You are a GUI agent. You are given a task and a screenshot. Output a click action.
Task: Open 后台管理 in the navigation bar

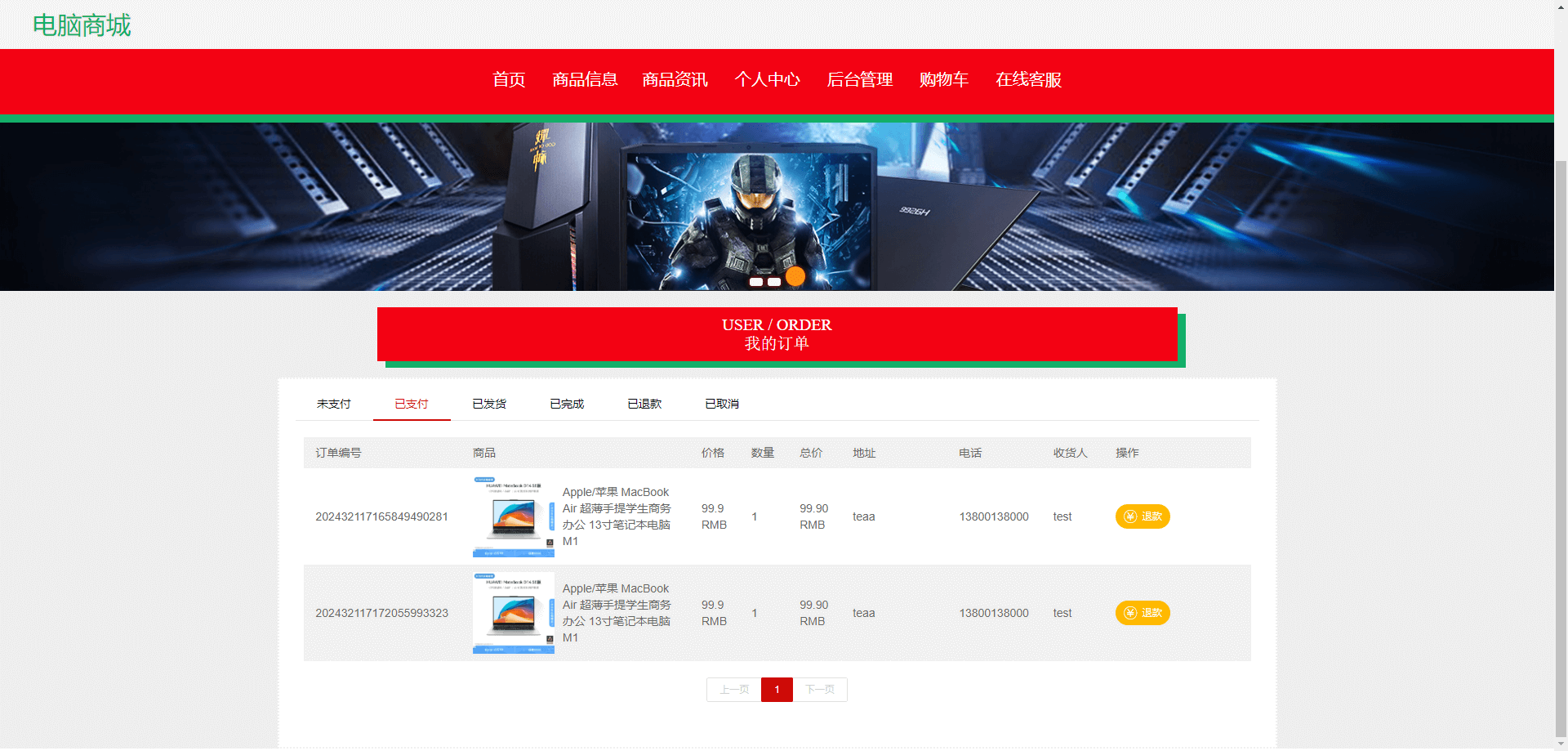pos(860,79)
